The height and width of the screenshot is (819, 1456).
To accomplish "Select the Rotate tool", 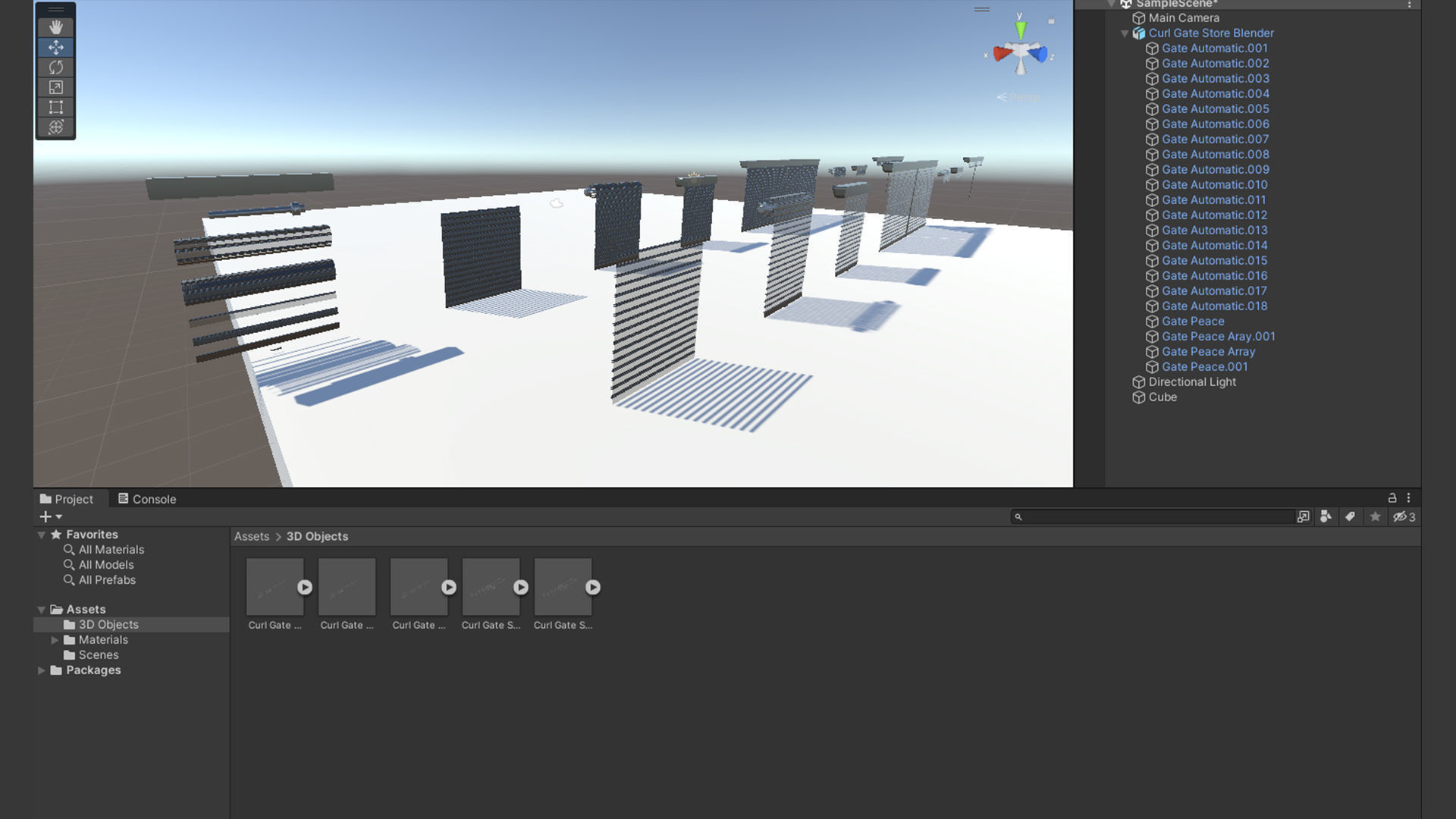I will [x=55, y=67].
